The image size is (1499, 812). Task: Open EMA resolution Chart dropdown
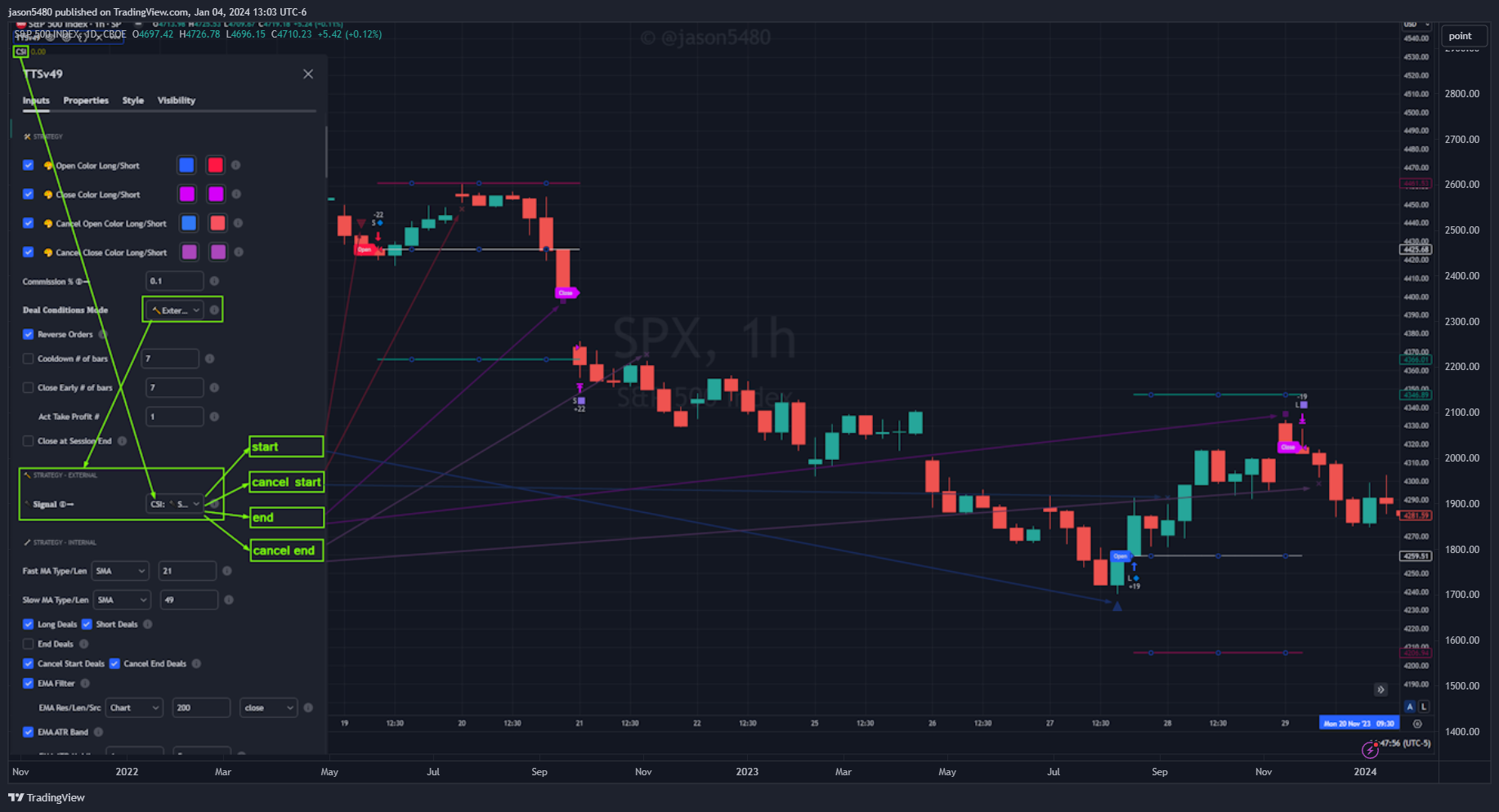(134, 707)
